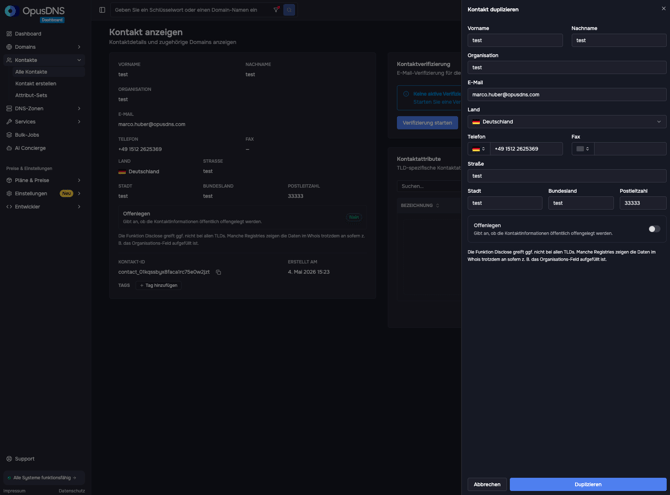Click the Abbrechen button

487,484
